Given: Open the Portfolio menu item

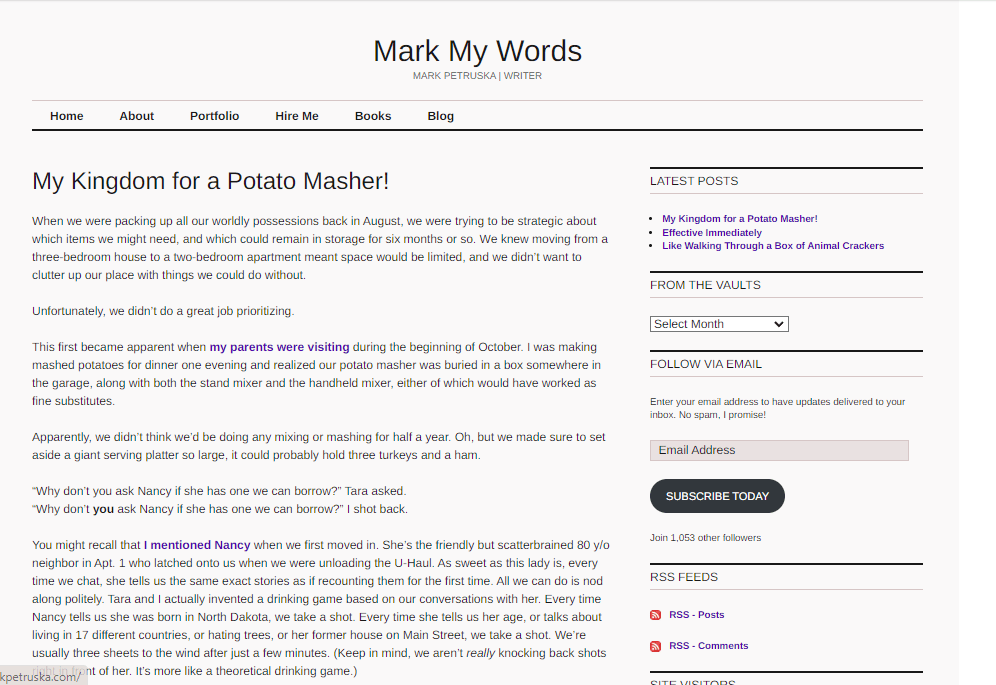Looking at the screenshot, I should pos(215,116).
